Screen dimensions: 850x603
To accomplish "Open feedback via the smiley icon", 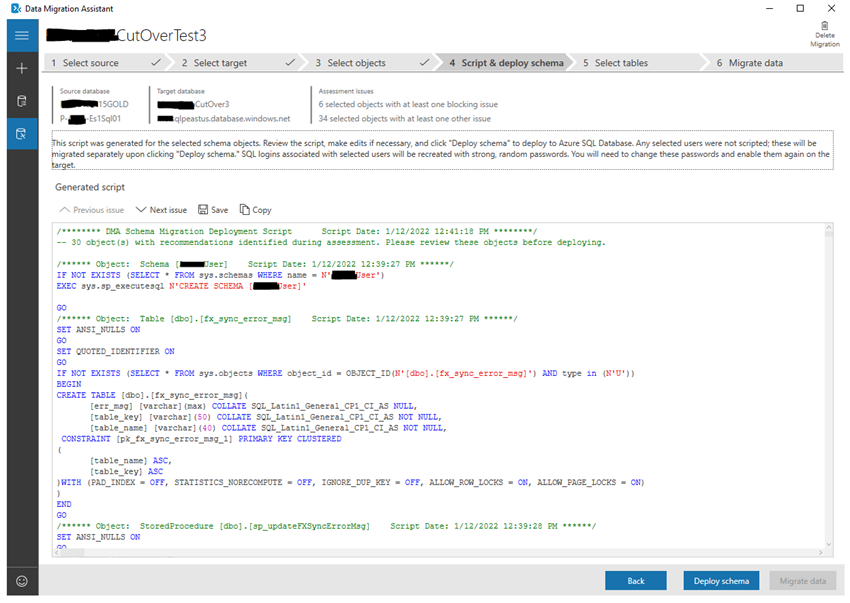I will [x=21, y=581].
